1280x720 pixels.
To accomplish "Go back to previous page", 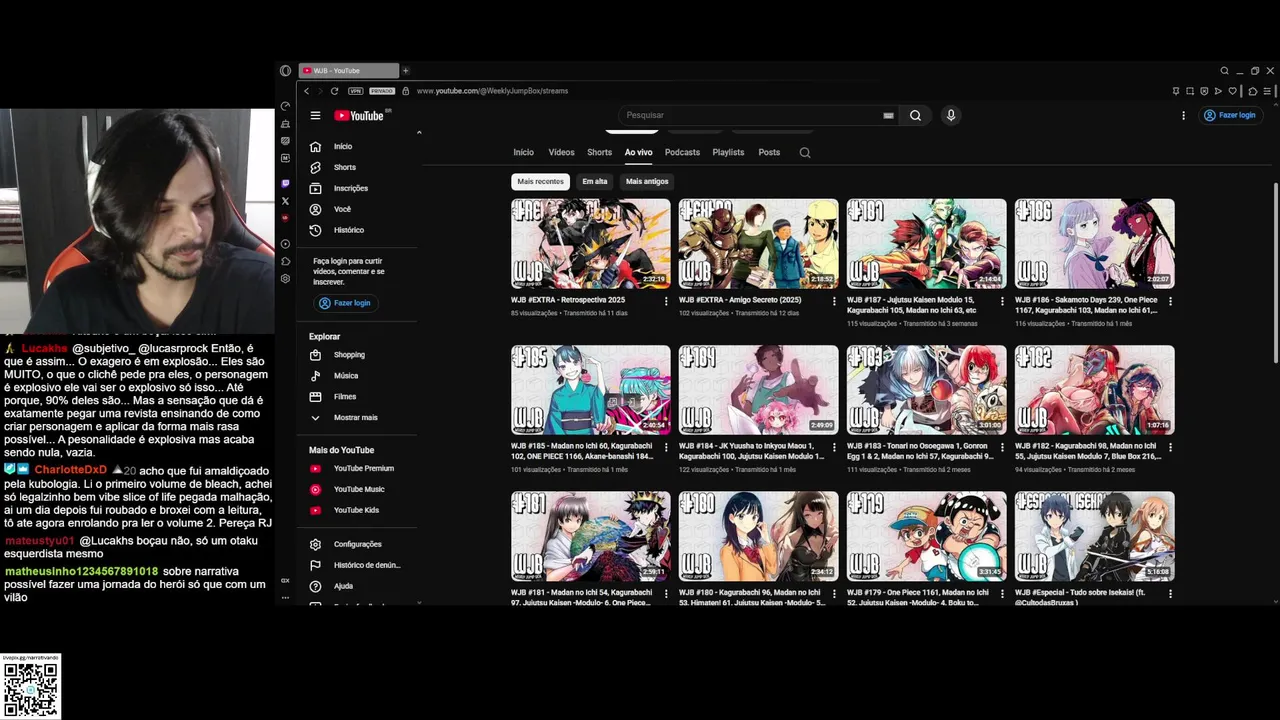I will [306, 91].
